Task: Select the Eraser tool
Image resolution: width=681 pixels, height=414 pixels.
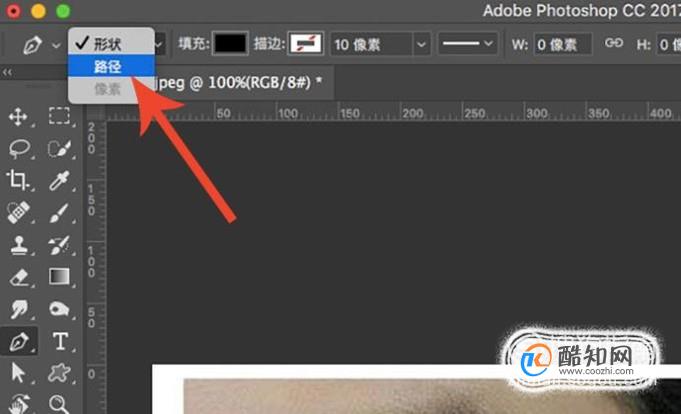Action: coord(19,277)
